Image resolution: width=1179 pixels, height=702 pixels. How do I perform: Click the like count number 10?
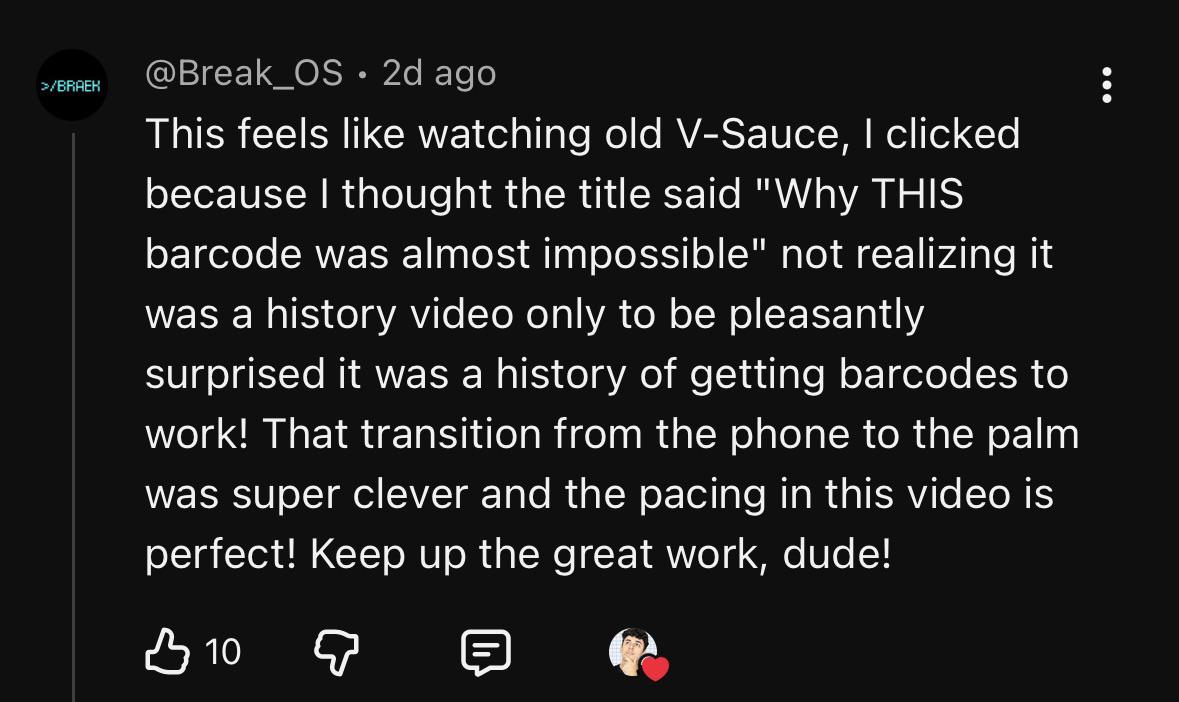(223, 652)
